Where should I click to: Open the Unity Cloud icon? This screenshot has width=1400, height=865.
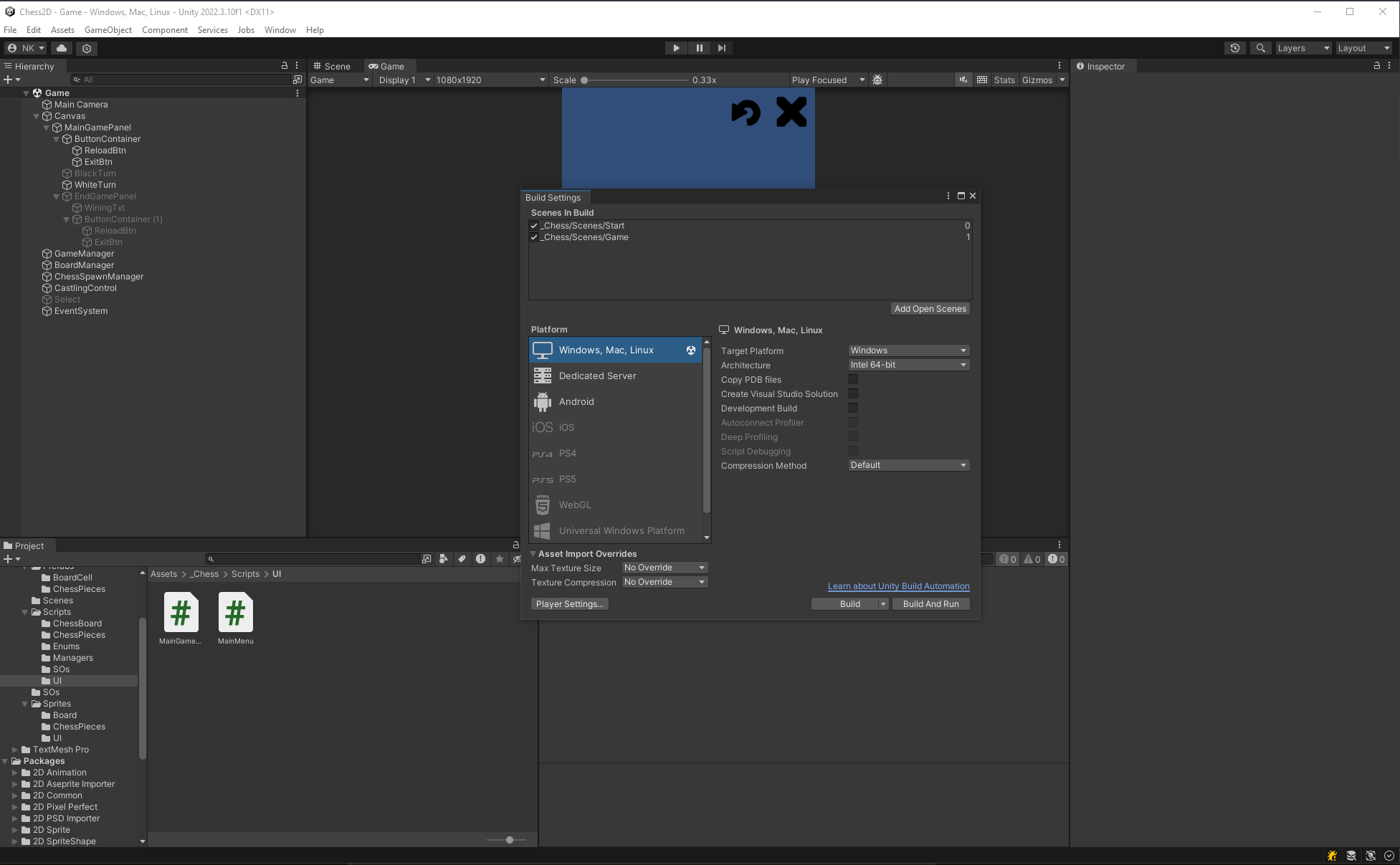(62, 48)
